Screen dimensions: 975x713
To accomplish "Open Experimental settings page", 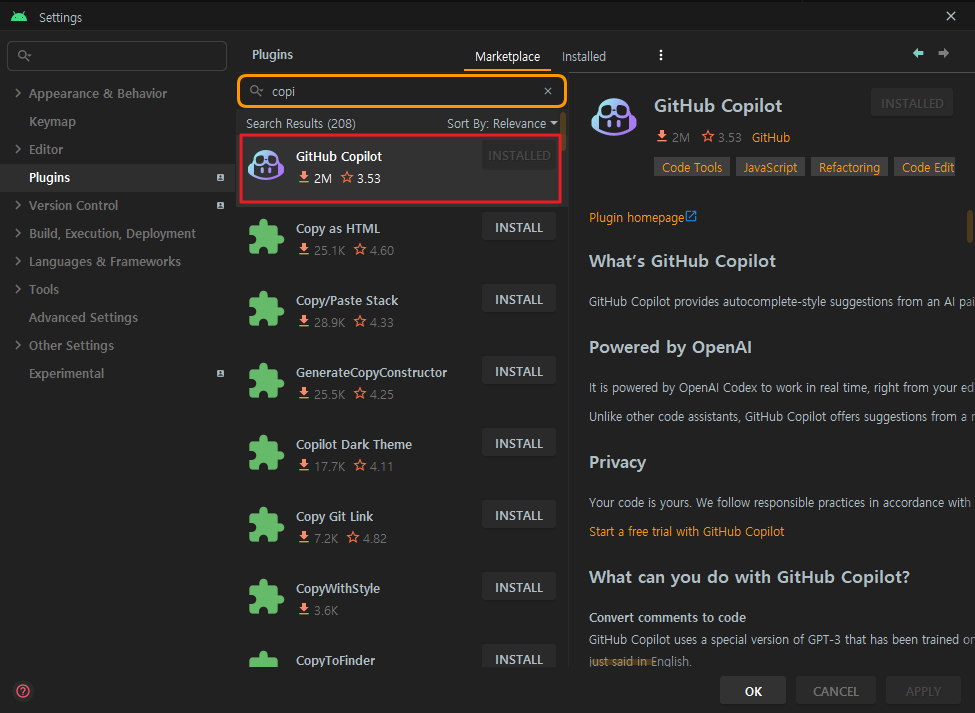I will click(67, 374).
